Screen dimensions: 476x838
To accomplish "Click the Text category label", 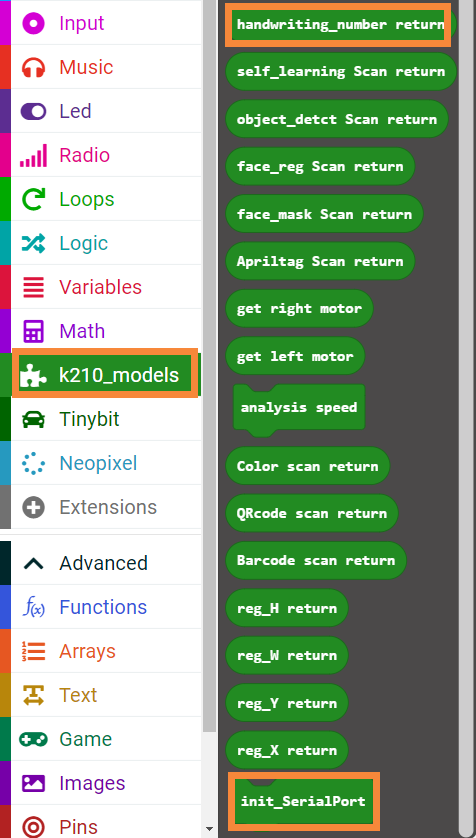I will 78,695.
